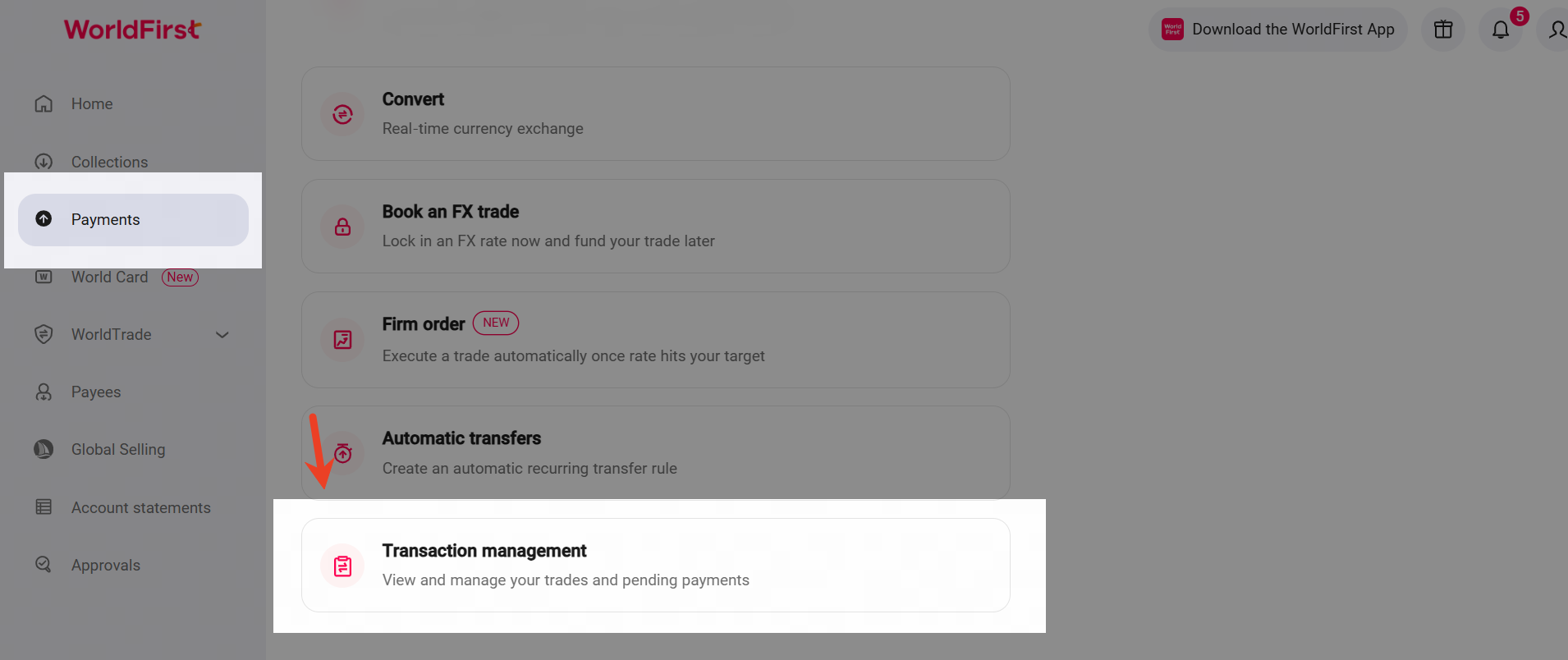Click the Transaction management clipboard icon

[x=342, y=566]
